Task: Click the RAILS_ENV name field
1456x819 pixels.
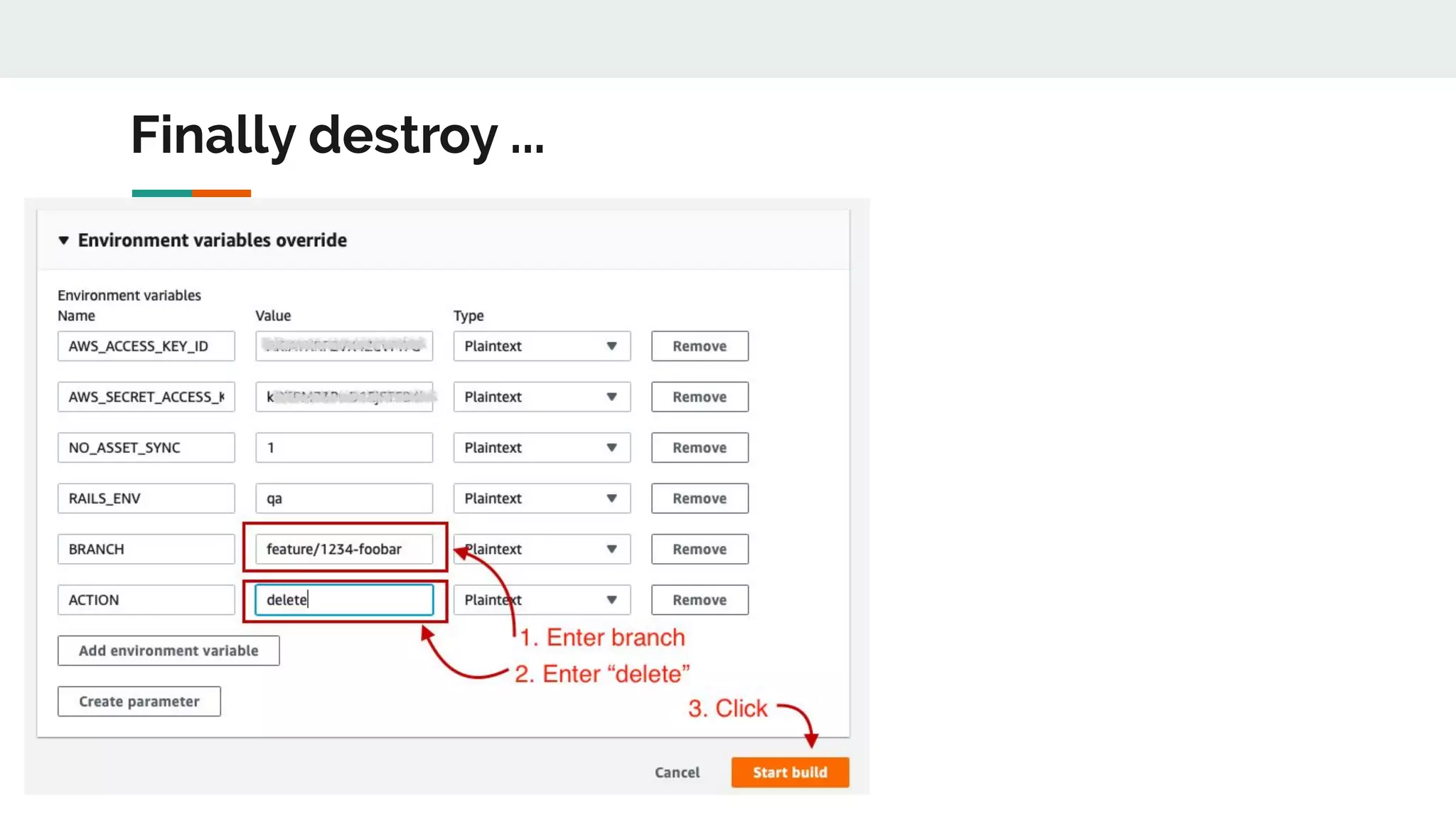Action: point(146,498)
